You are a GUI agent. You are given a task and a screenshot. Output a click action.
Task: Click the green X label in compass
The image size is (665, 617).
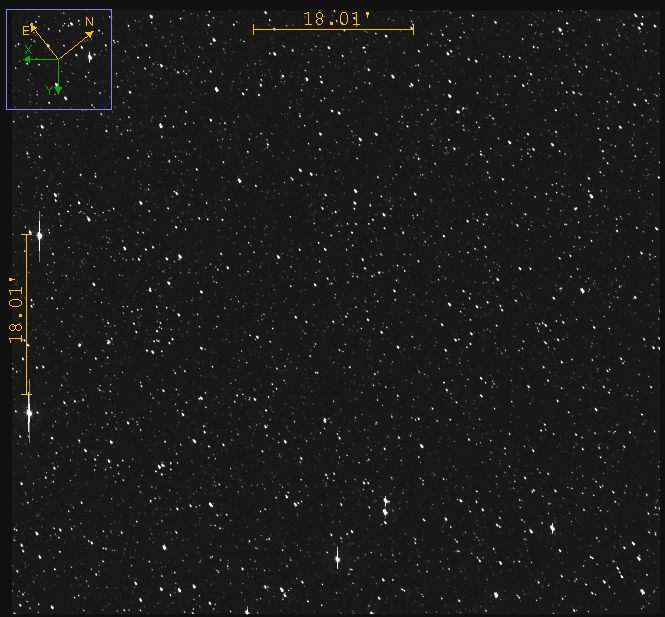point(28,49)
